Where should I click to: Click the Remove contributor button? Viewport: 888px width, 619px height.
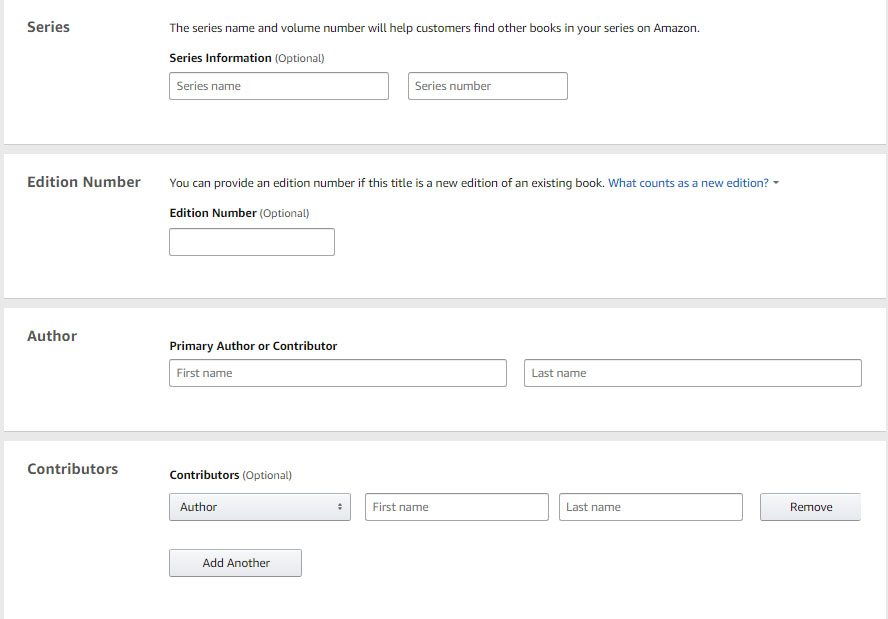(810, 507)
